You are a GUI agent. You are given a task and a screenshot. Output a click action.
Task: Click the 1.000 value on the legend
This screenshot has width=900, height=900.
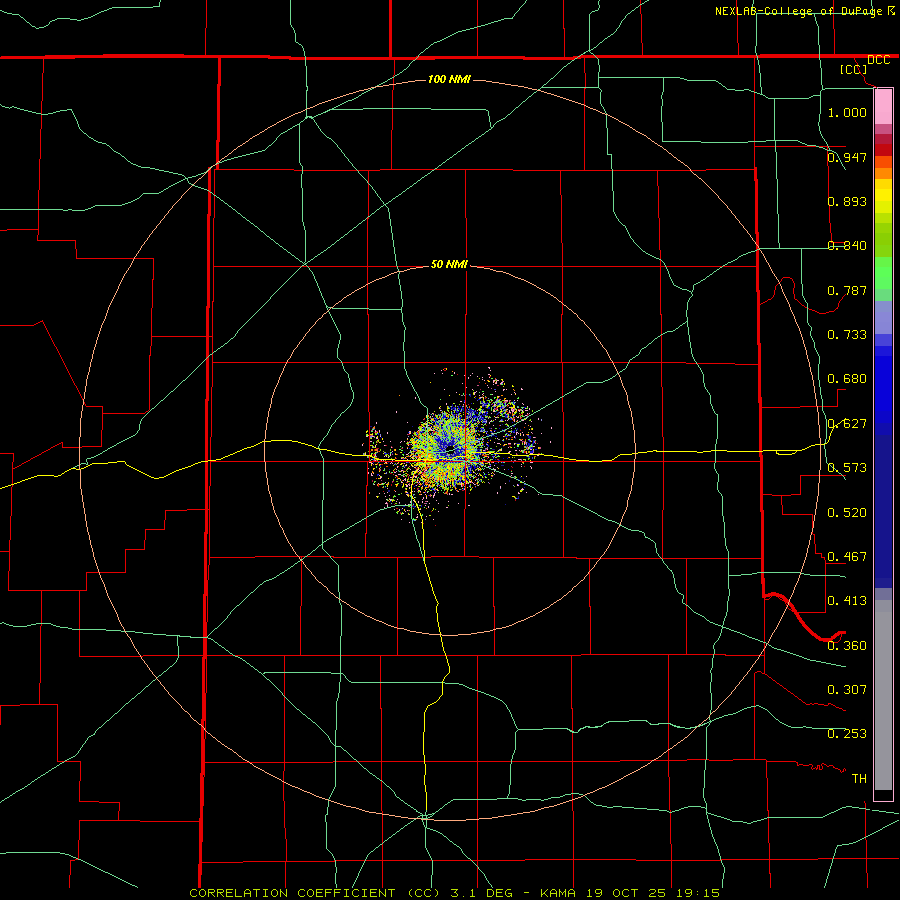[x=847, y=112]
